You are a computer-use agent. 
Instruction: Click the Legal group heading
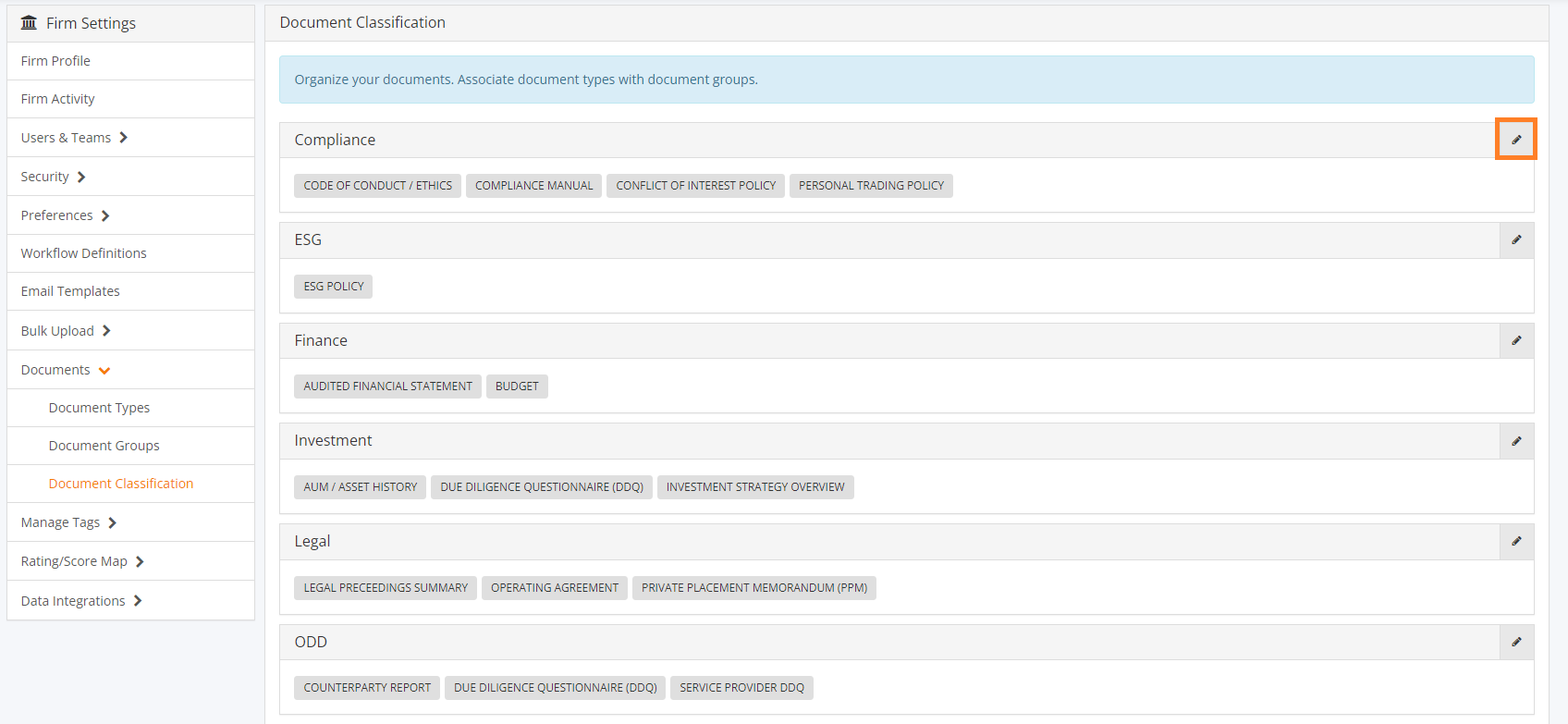tap(312, 541)
